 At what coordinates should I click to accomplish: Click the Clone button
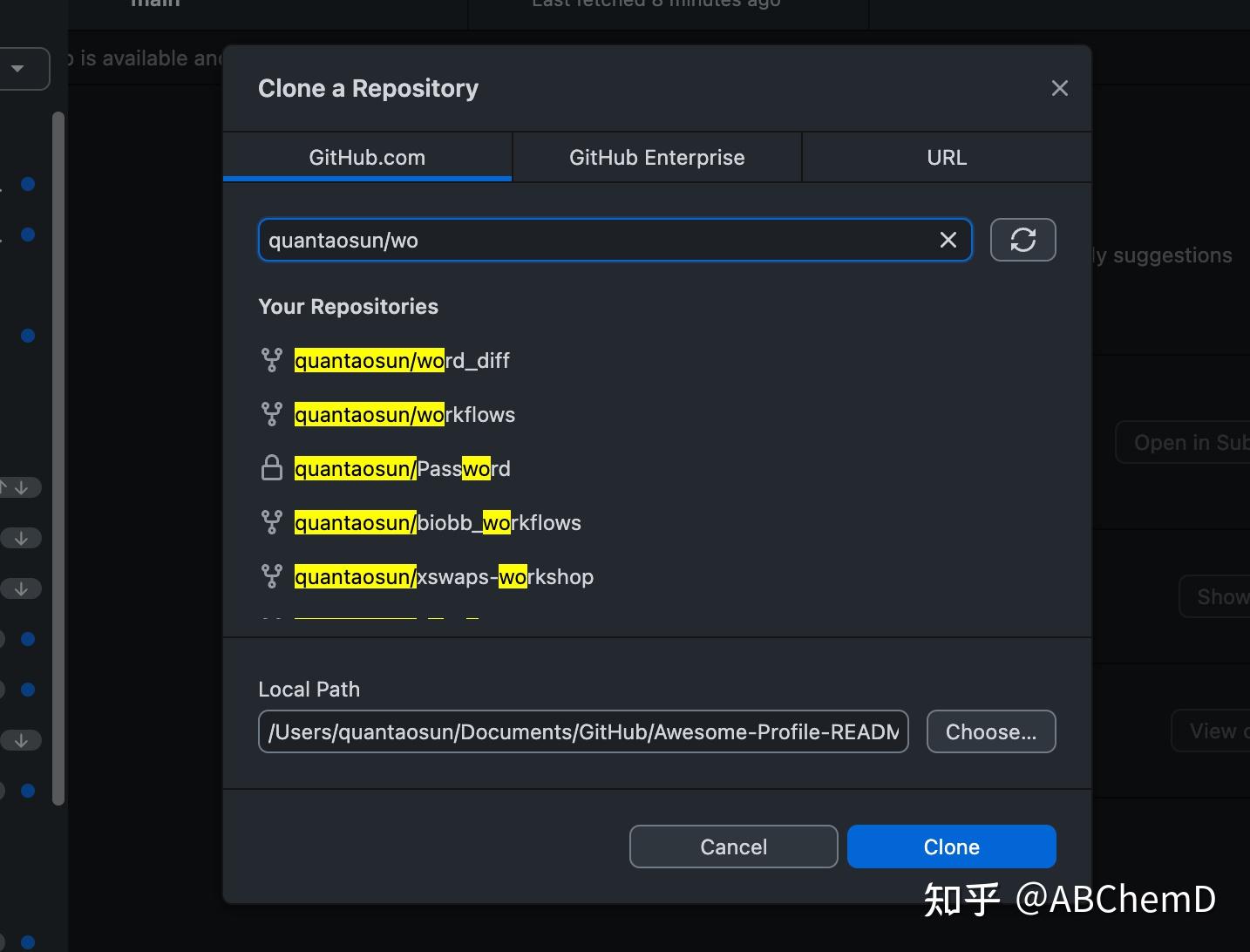(x=950, y=846)
